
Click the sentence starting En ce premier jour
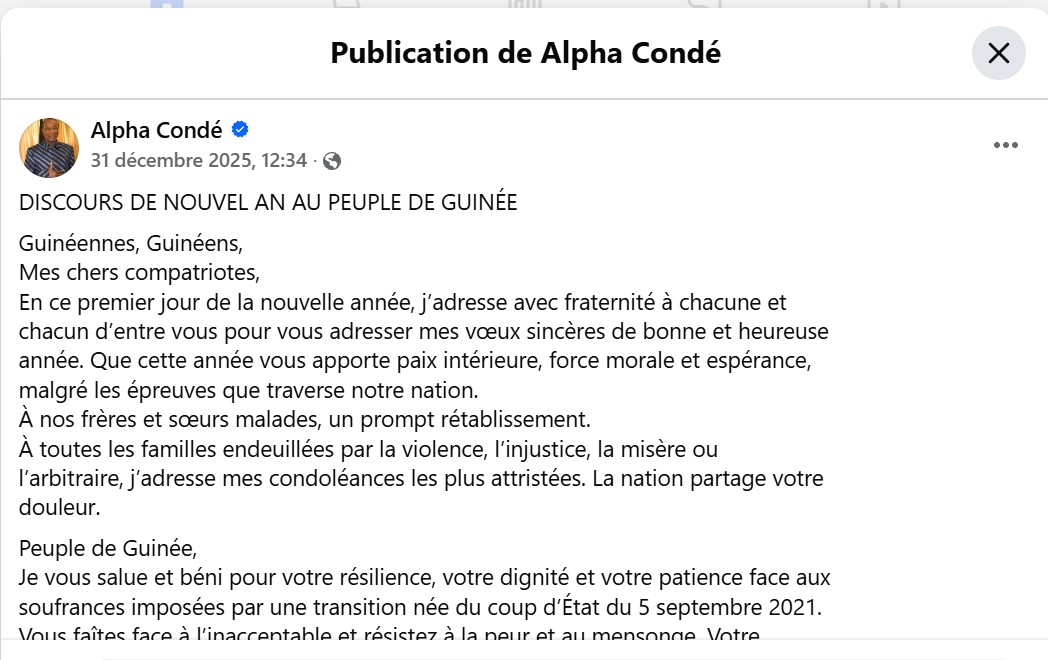click(403, 301)
